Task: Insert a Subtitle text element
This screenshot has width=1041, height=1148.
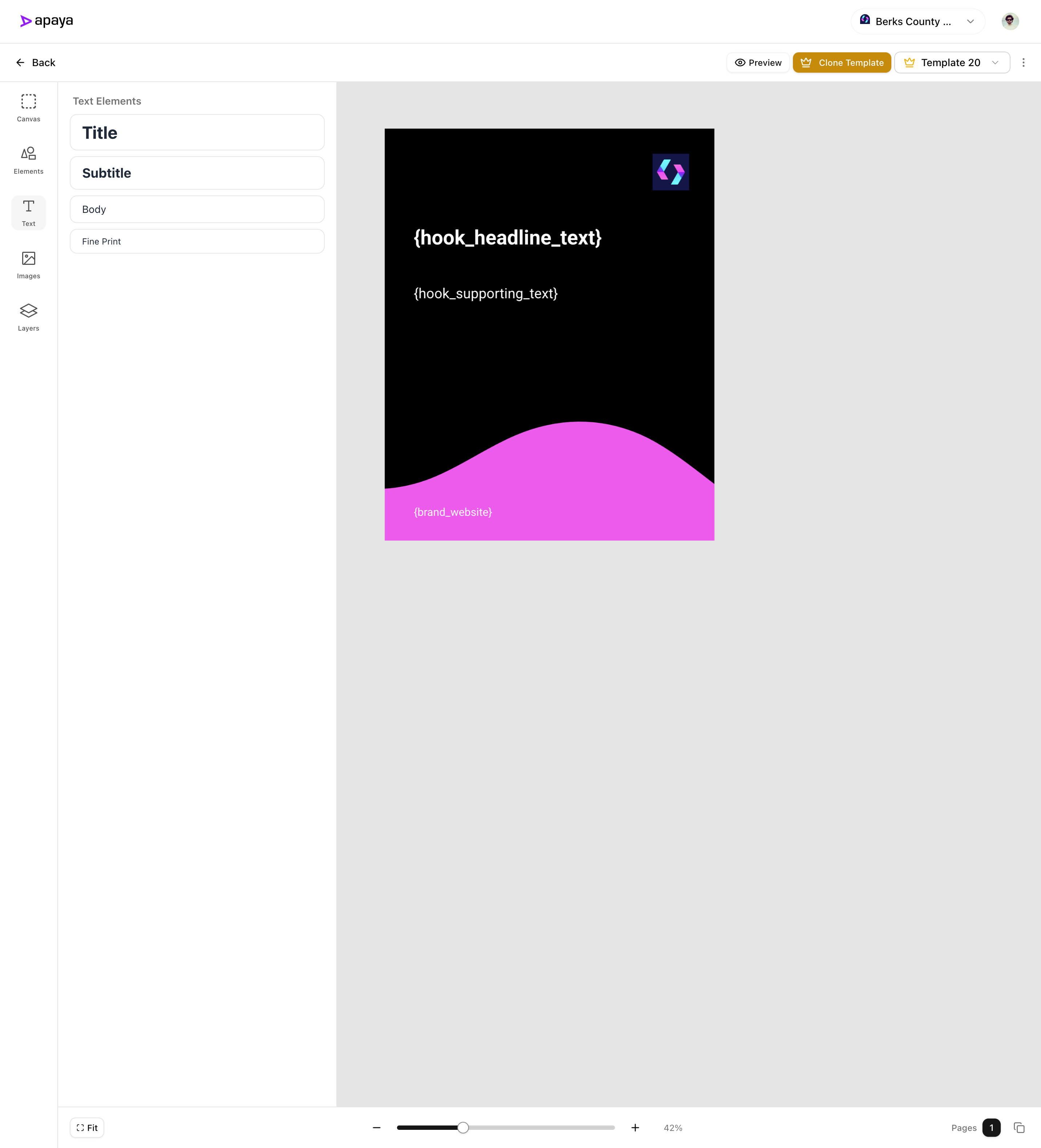Action: 197,173
